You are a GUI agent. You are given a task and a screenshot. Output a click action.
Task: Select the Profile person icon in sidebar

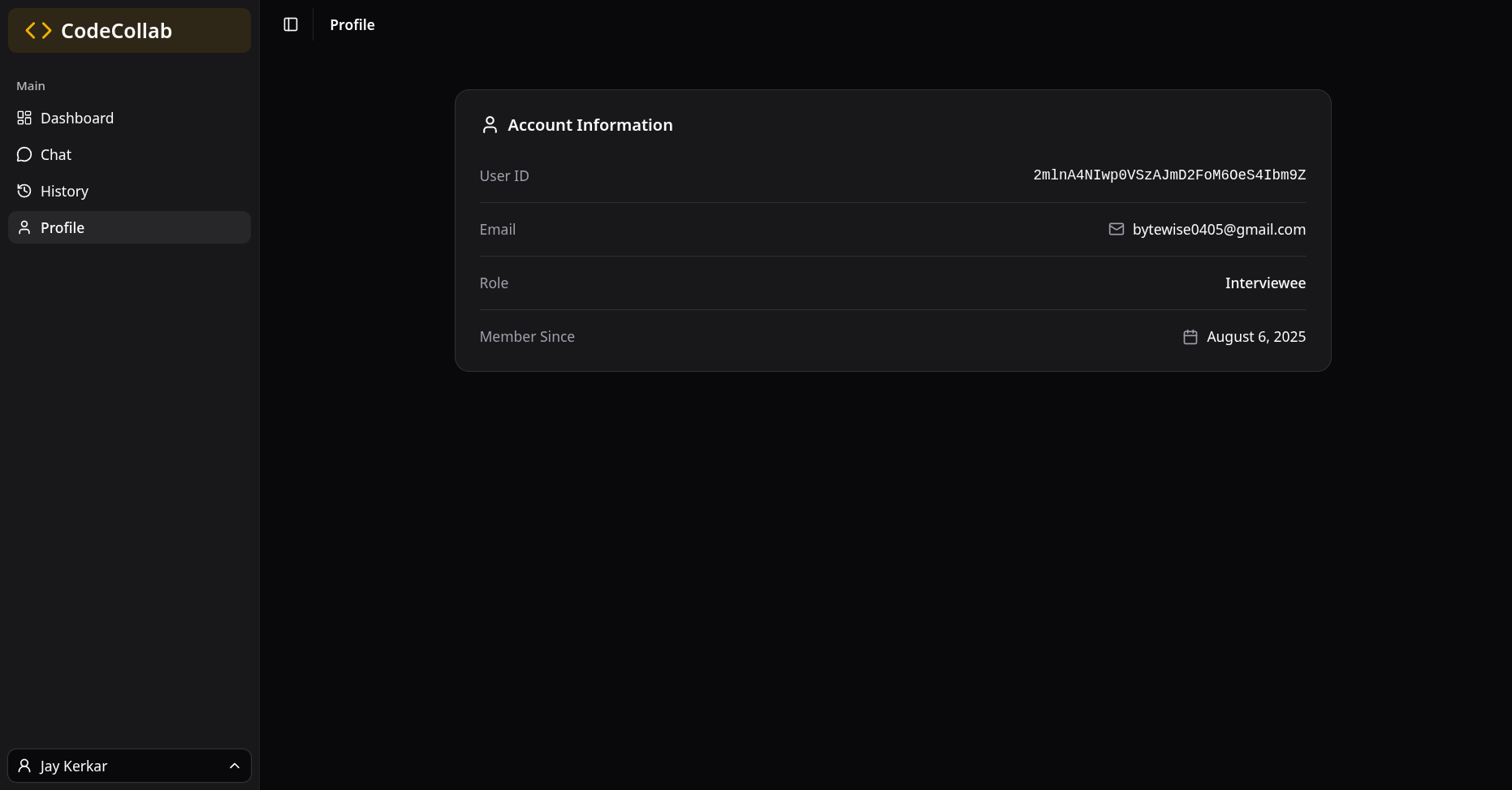(x=24, y=227)
